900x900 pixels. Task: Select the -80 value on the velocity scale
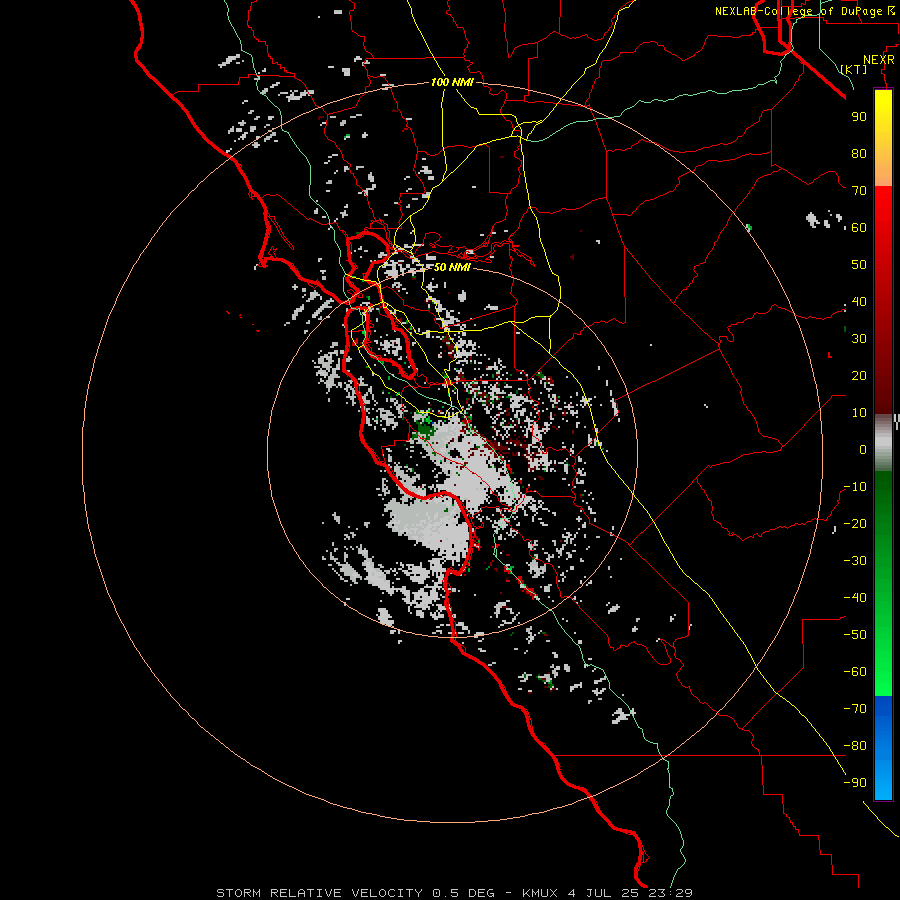pos(855,746)
